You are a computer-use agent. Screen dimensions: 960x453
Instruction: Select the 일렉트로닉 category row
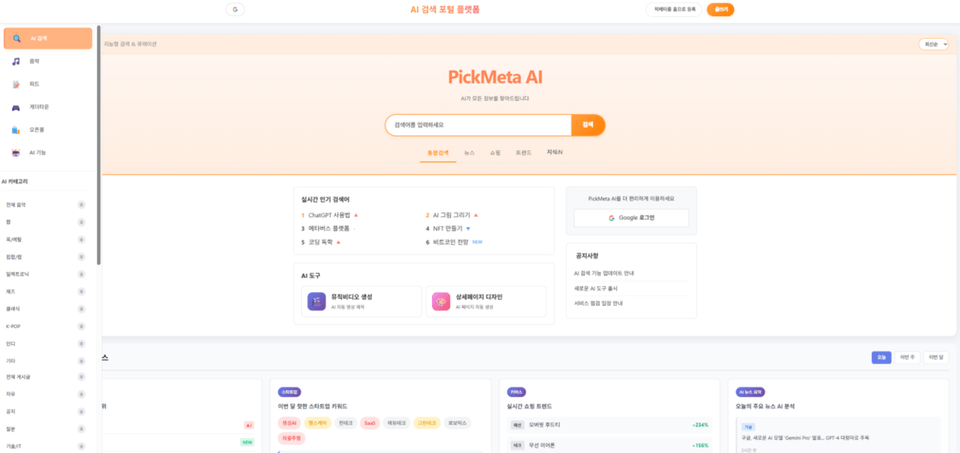(x=46, y=274)
